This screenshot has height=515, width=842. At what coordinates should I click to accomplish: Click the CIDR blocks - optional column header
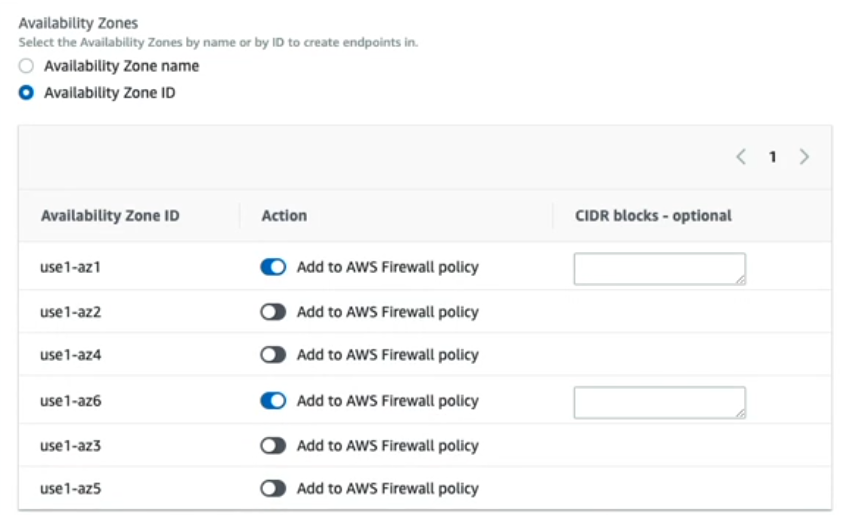[652, 215]
